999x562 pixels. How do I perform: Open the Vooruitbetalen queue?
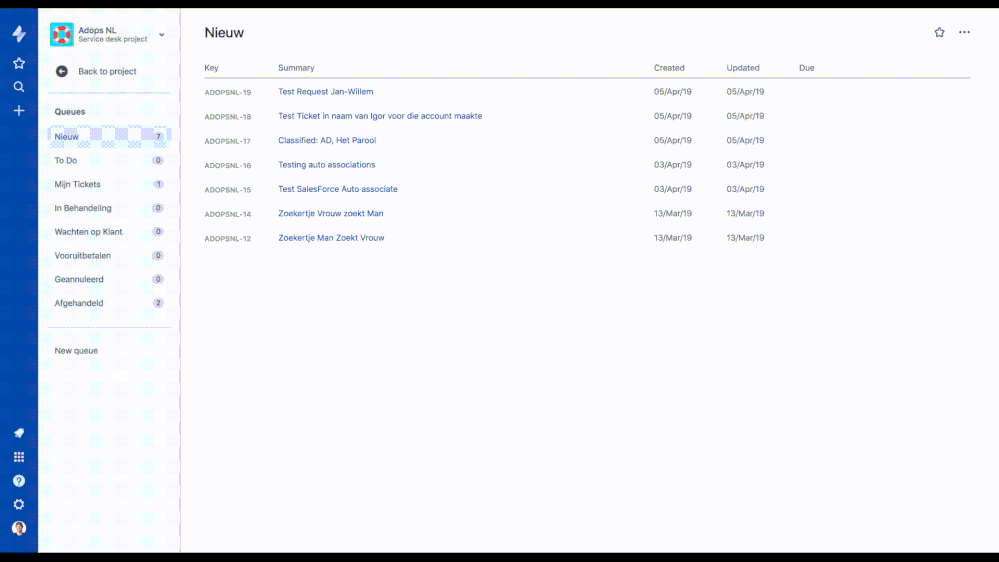click(x=110, y=256)
